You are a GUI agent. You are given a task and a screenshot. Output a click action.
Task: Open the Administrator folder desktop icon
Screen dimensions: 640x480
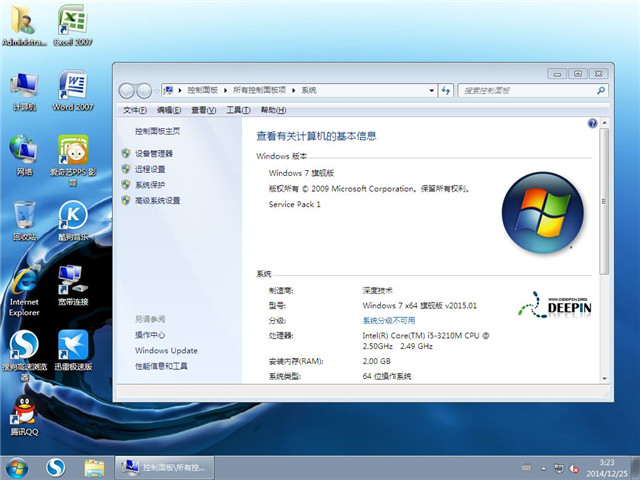[x=24, y=24]
